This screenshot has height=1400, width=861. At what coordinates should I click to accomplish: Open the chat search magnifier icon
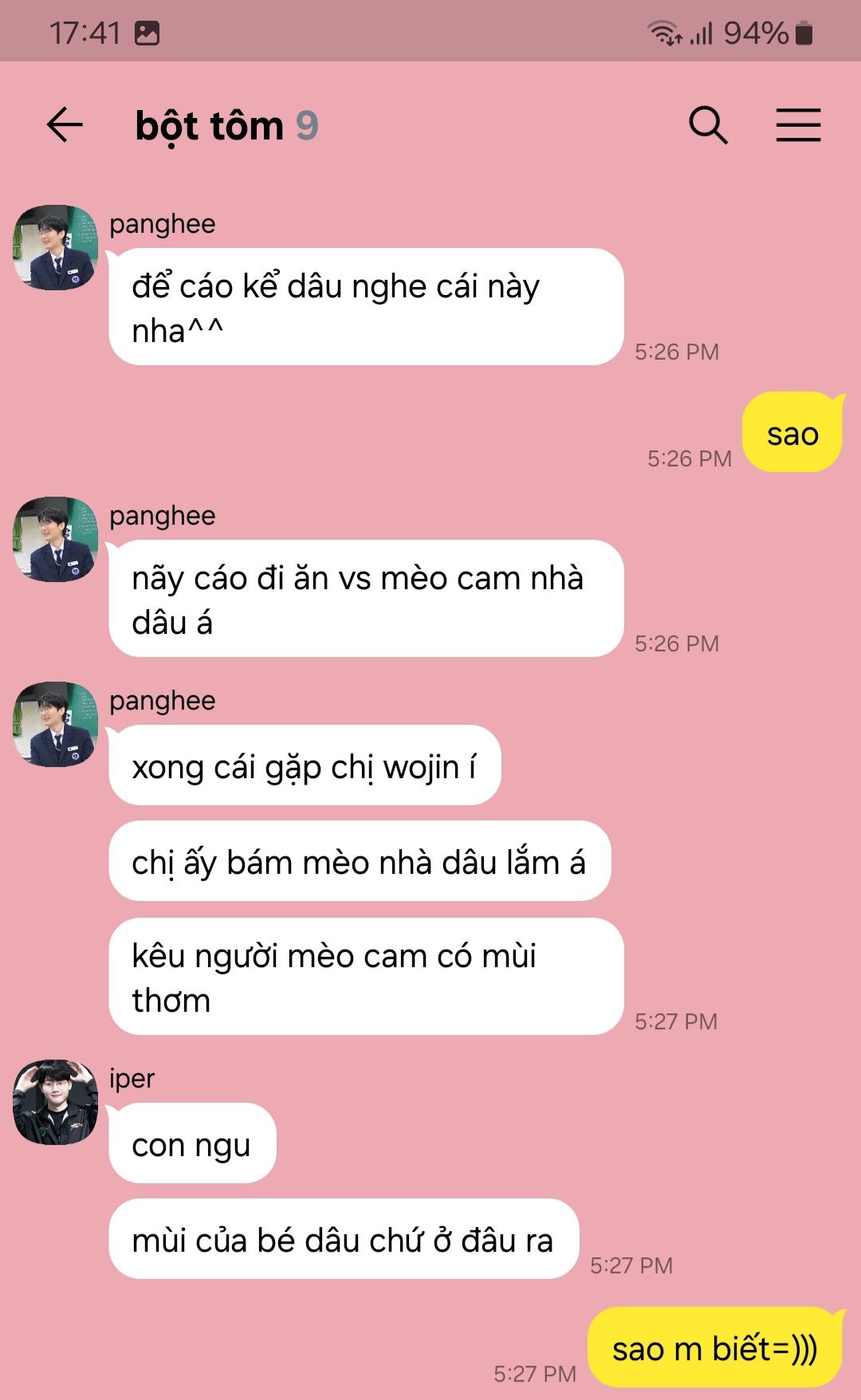point(708,125)
